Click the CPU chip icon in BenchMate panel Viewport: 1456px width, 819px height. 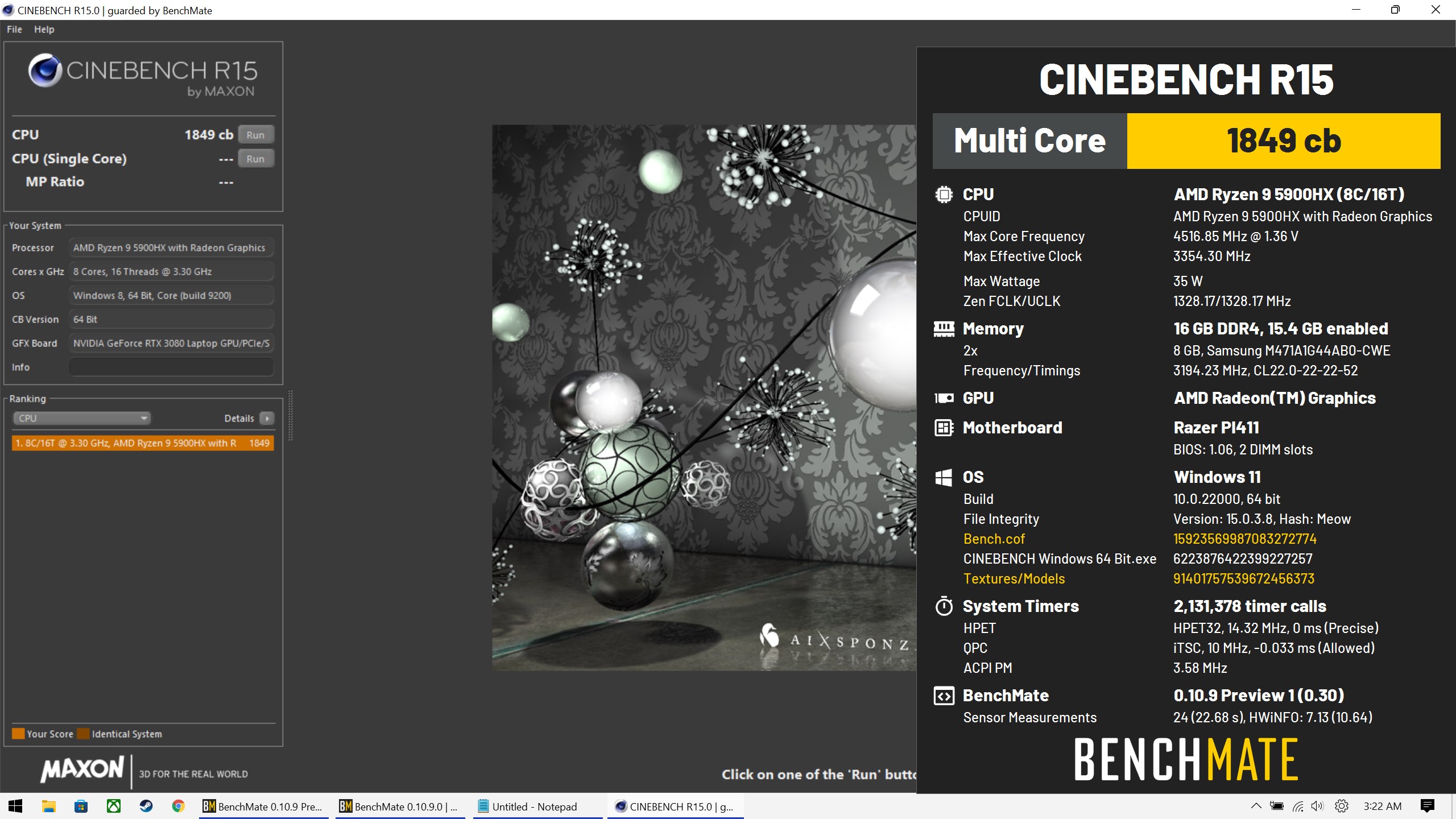coord(944,195)
